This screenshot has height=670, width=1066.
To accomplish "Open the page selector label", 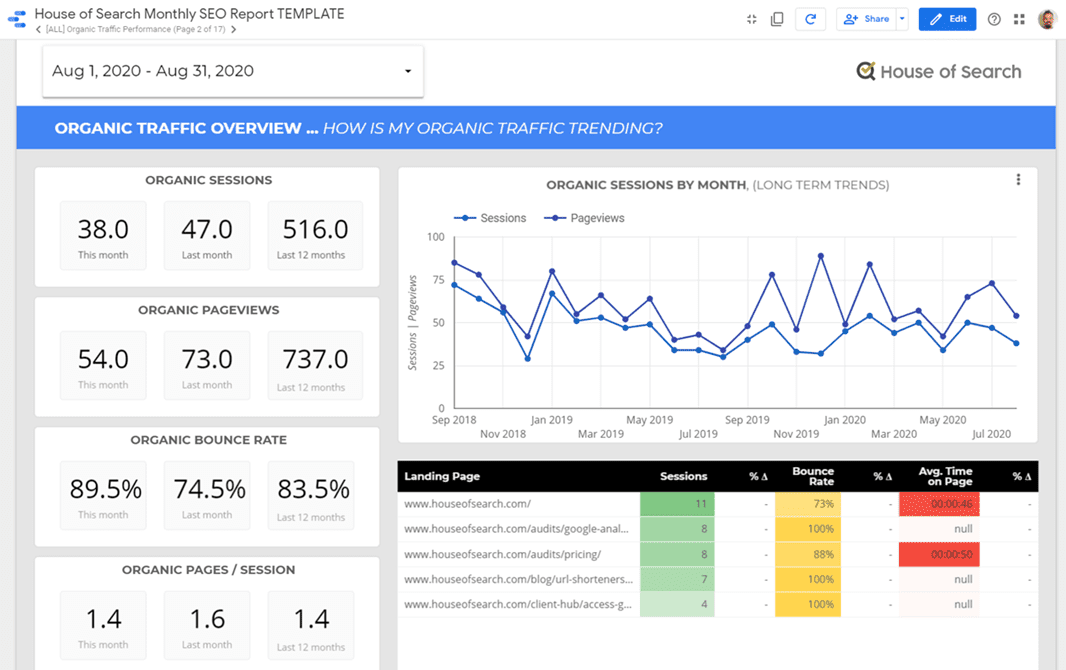I will click(135, 29).
